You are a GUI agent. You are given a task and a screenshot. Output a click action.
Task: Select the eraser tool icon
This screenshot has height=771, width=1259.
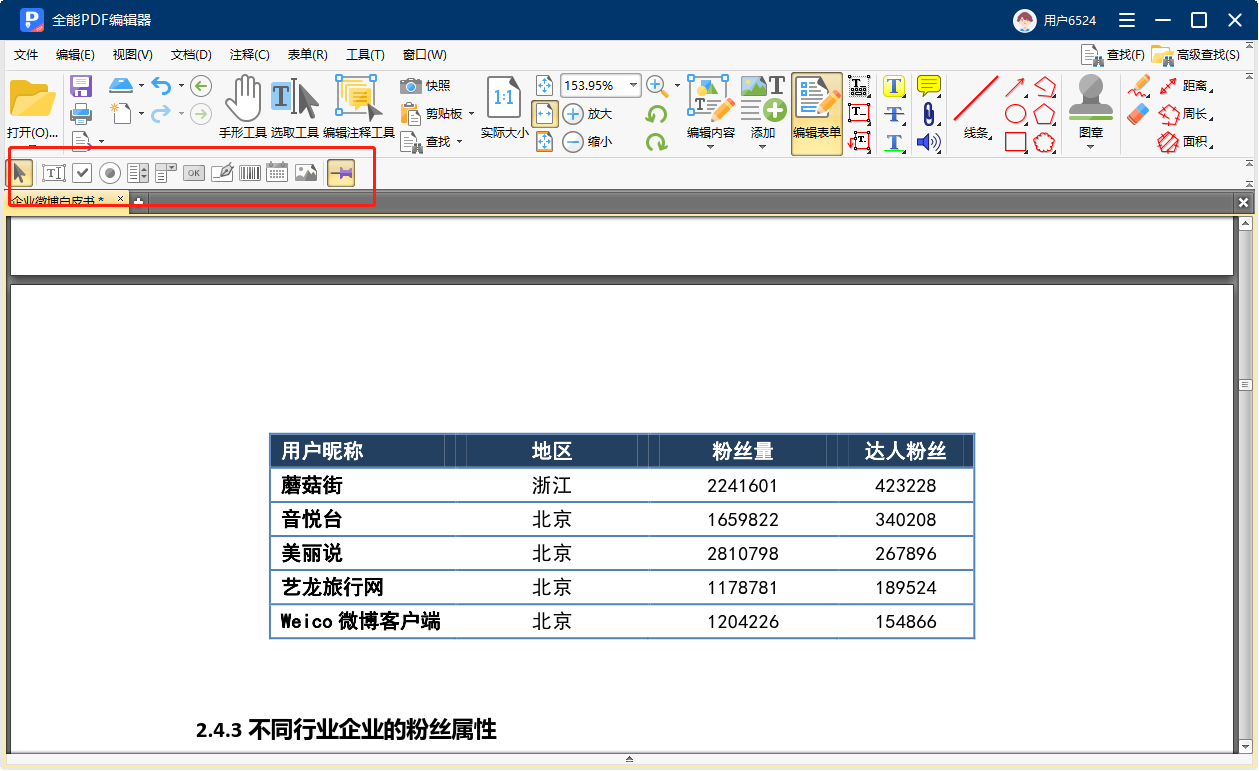(x=1138, y=115)
